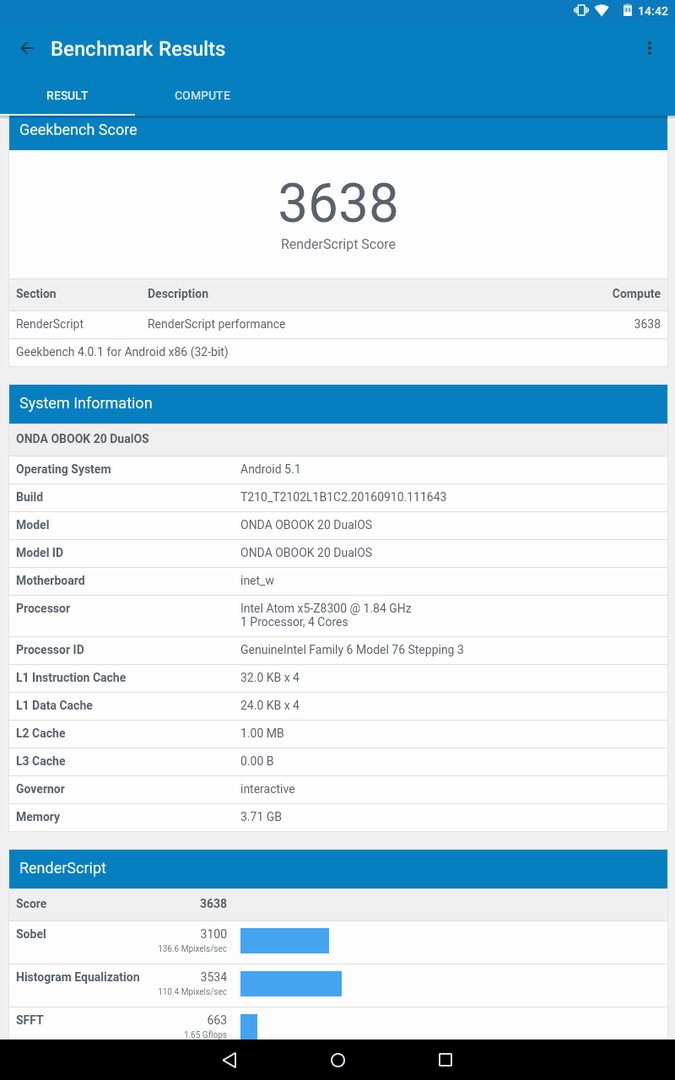Tap the RenderScript Score label
This screenshot has width=675, height=1080.
(338, 245)
